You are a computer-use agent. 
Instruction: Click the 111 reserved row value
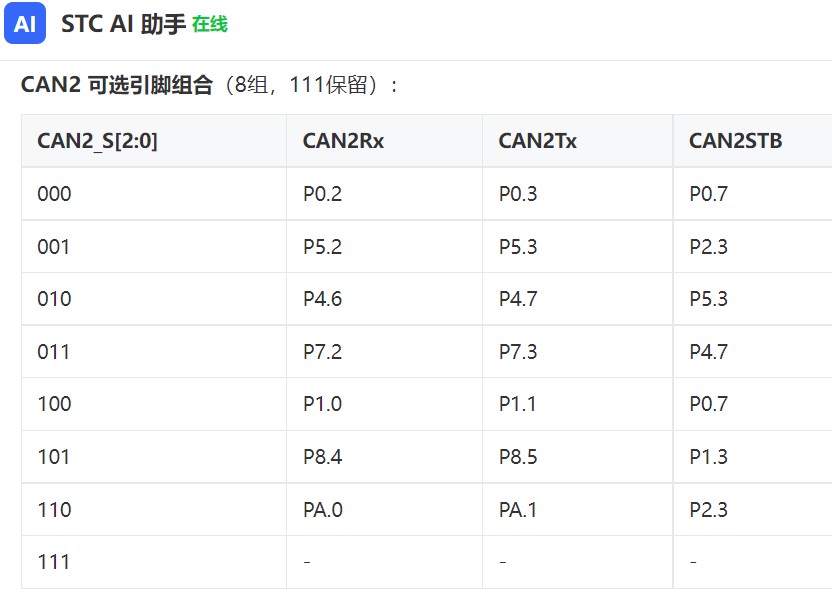click(54, 562)
